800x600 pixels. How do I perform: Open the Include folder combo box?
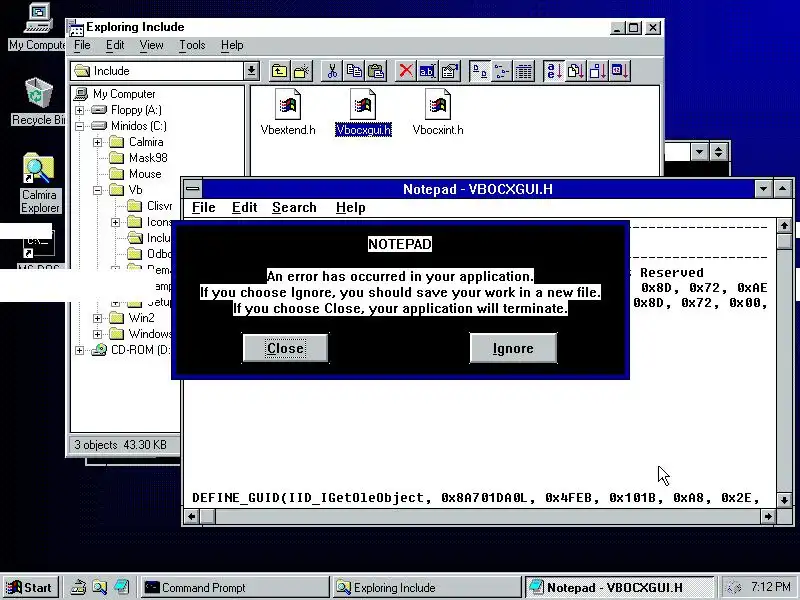click(165, 71)
